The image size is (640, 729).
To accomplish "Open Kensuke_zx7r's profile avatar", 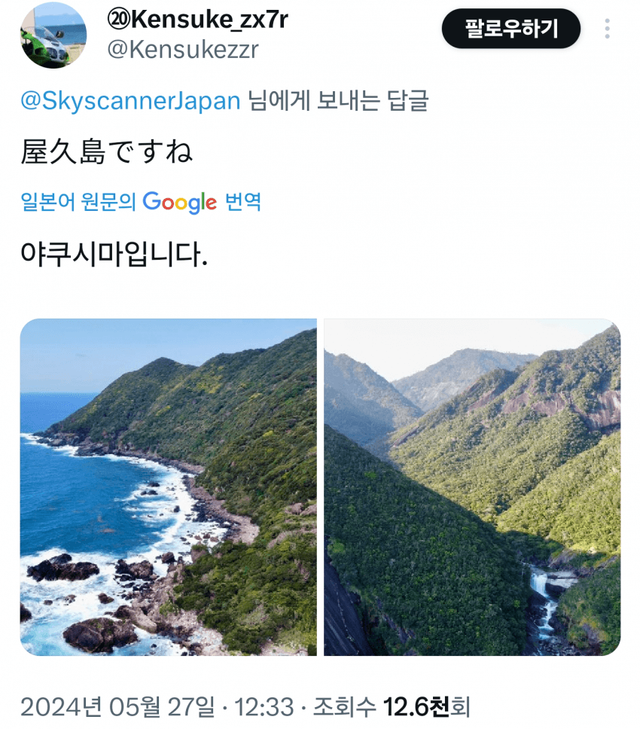I will (x=53, y=35).
